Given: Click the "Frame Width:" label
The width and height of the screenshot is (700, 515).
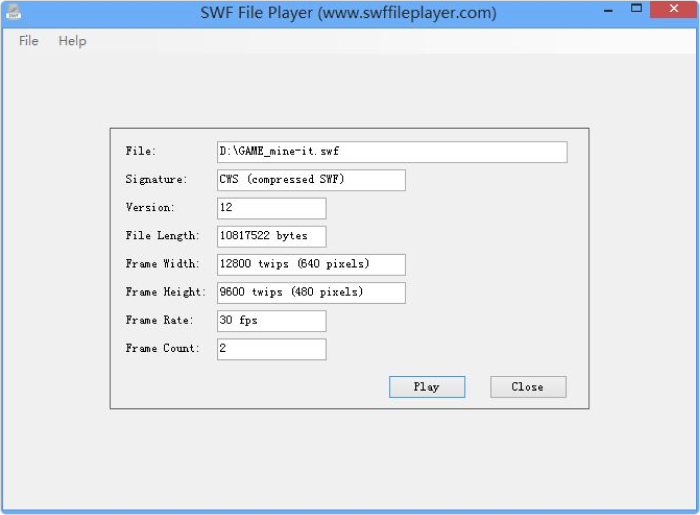Looking at the screenshot, I should 162,264.
